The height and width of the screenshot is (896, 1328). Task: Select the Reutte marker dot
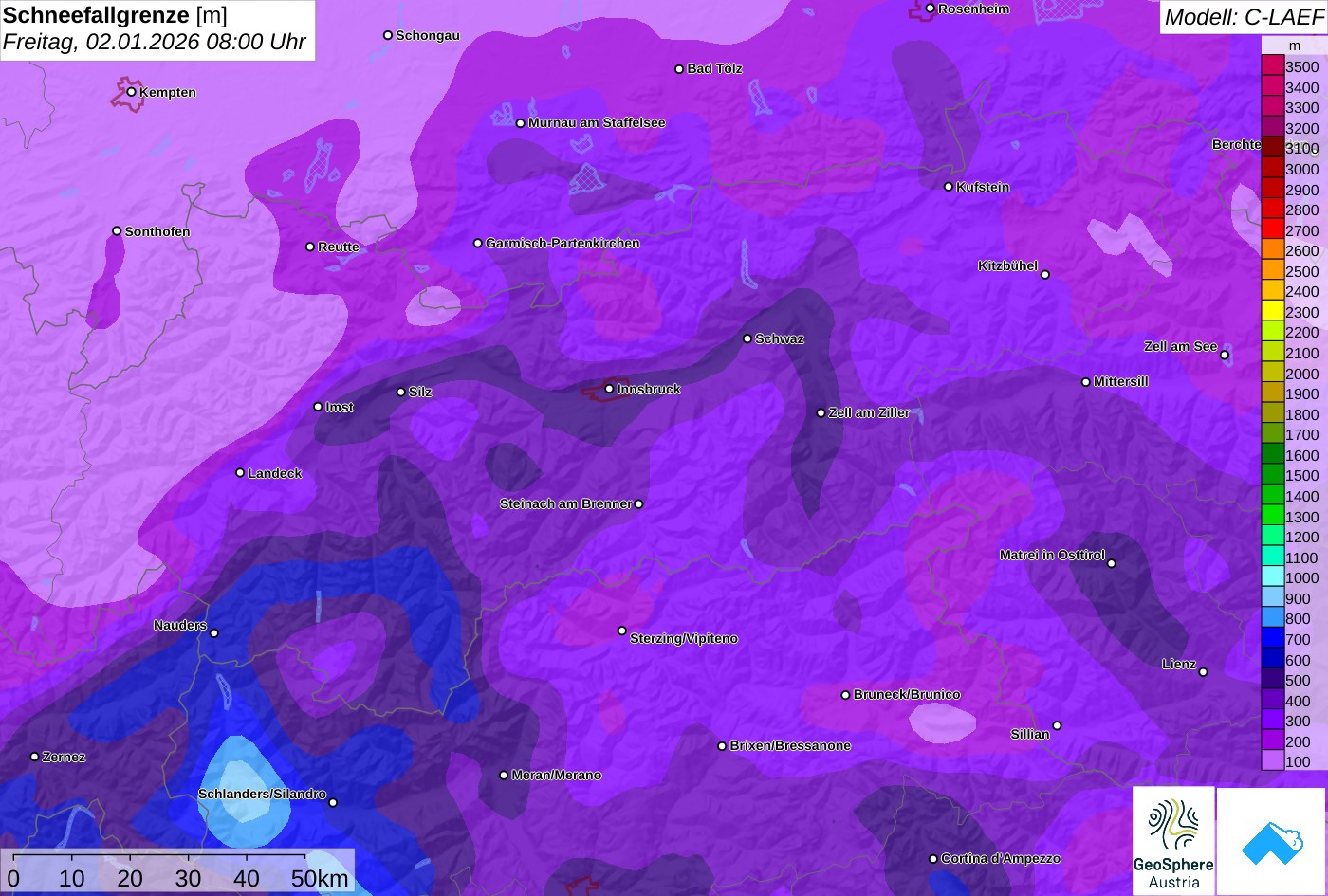click(310, 247)
